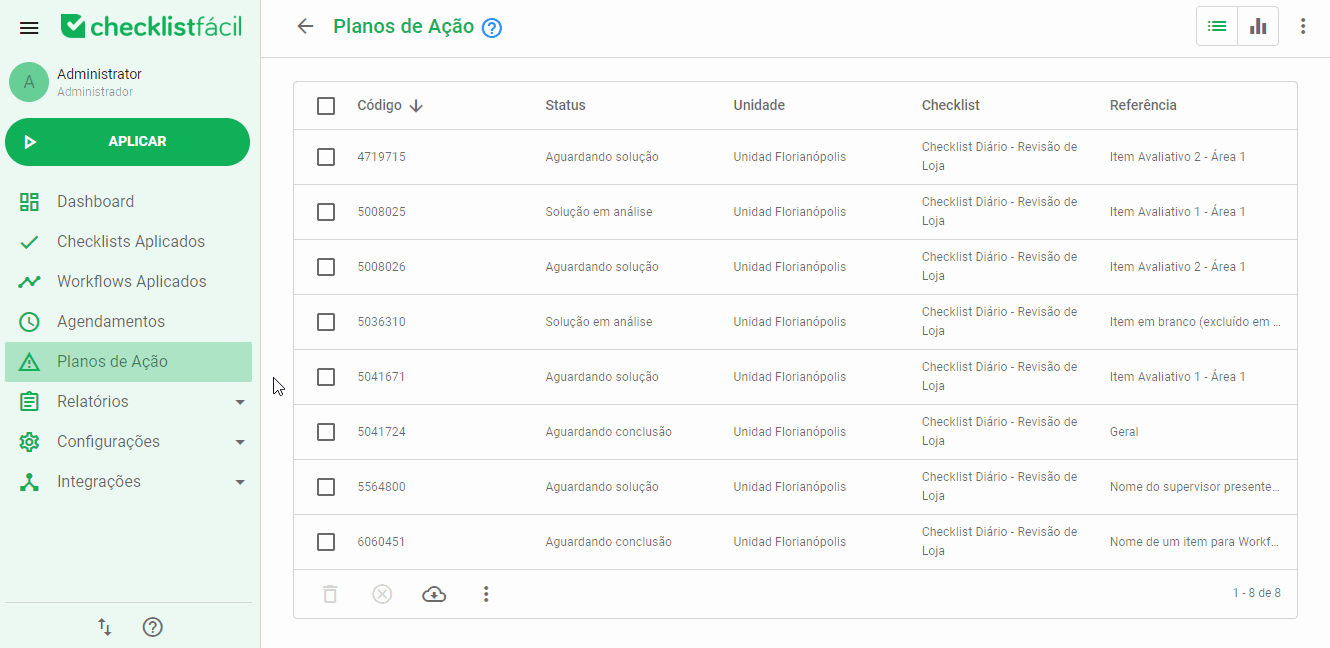Open the Relatórios menu item
Viewport: 1330px width, 648px height.
click(x=128, y=402)
